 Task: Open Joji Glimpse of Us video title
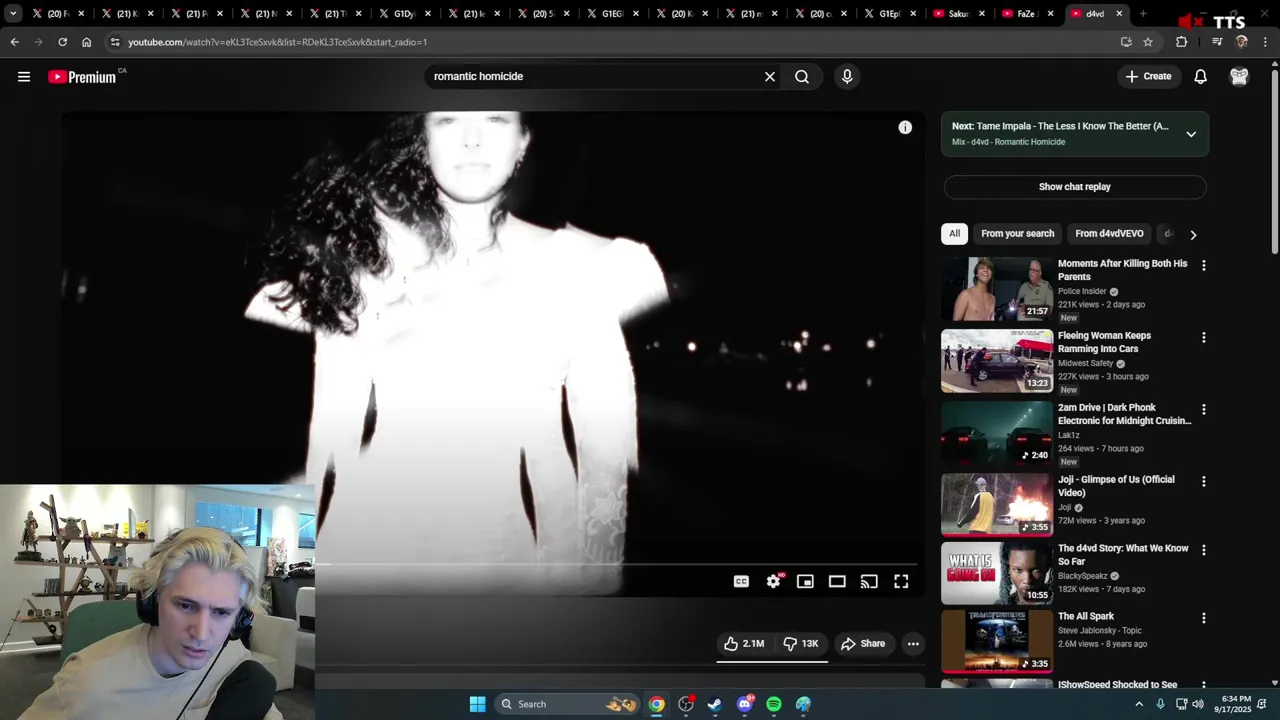1116,486
